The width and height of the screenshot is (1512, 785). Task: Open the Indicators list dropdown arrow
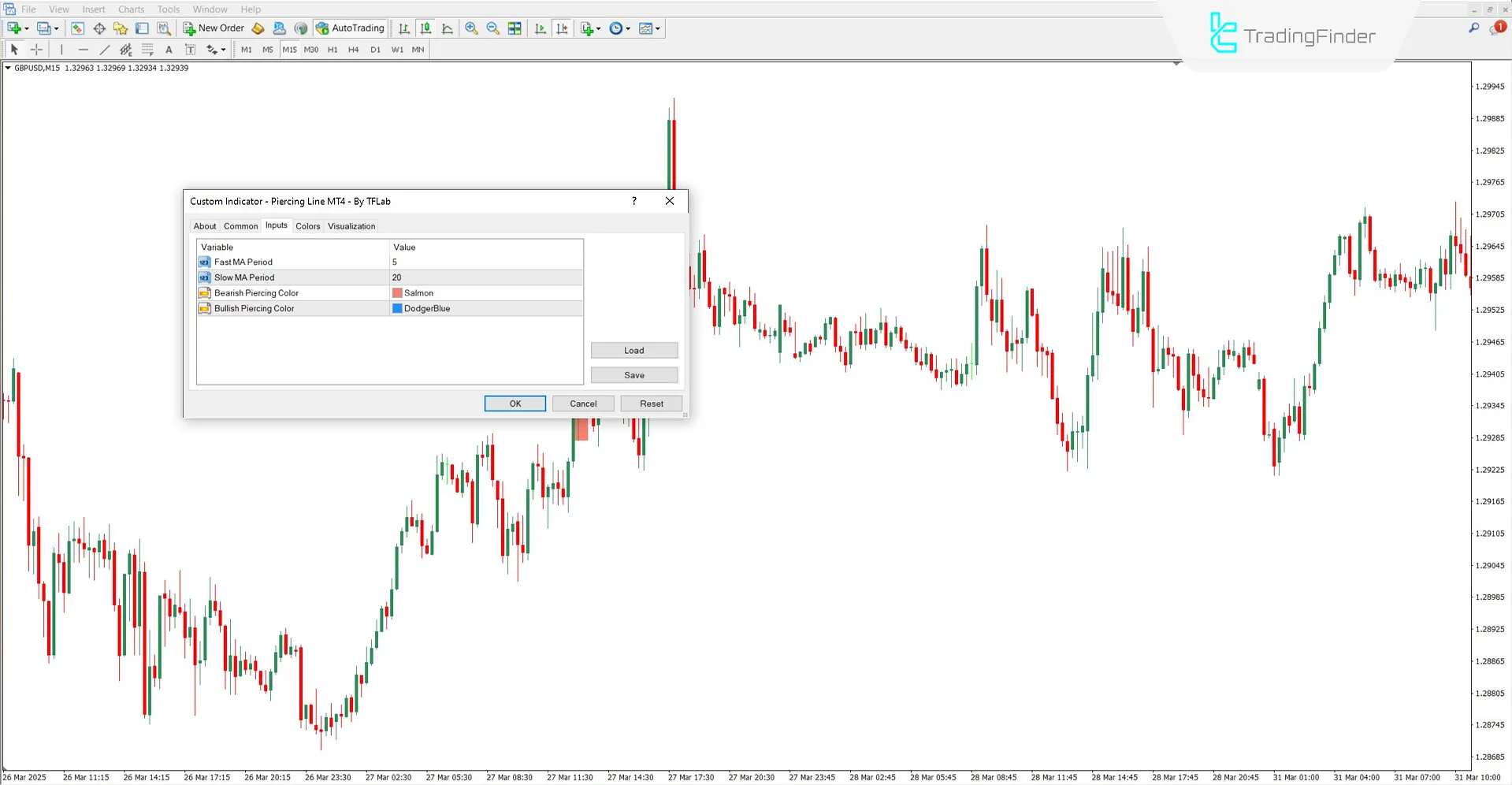coord(598,28)
